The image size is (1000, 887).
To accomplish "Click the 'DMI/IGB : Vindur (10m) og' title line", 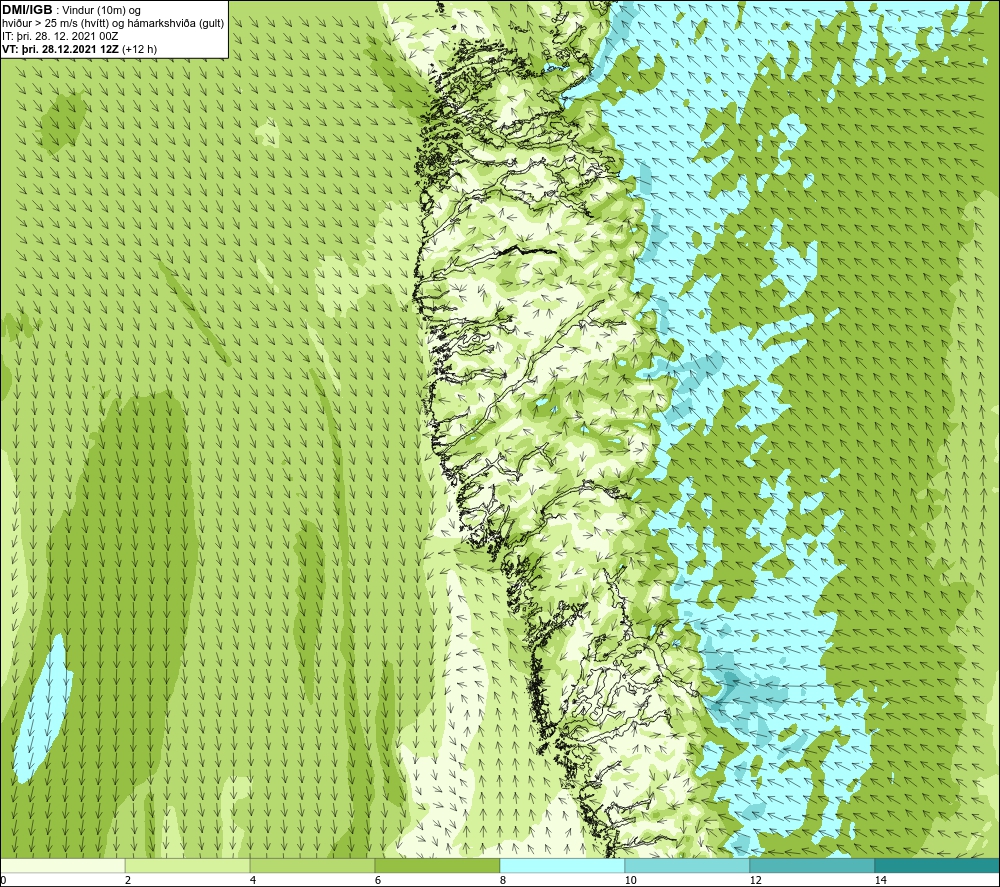I will 71,10.
